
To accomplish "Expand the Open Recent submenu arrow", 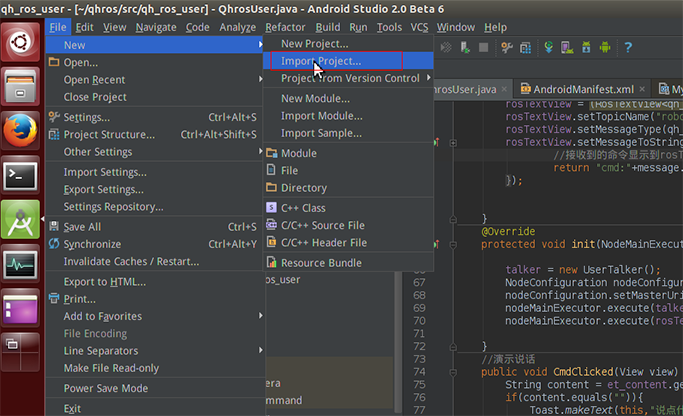I will [x=260, y=79].
